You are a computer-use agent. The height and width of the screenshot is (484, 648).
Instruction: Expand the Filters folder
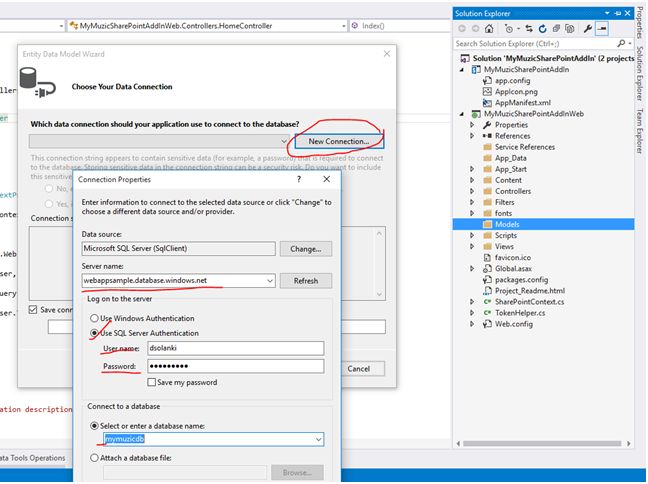coord(472,202)
